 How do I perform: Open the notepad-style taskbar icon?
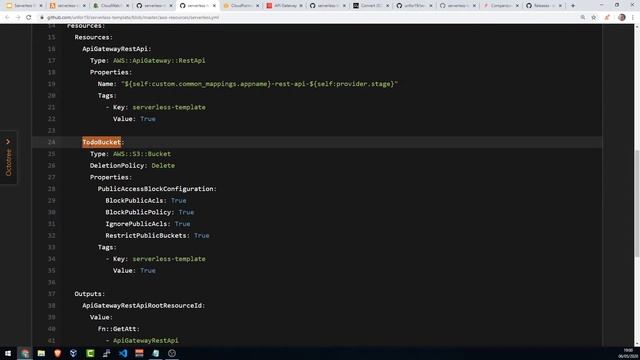156,353
